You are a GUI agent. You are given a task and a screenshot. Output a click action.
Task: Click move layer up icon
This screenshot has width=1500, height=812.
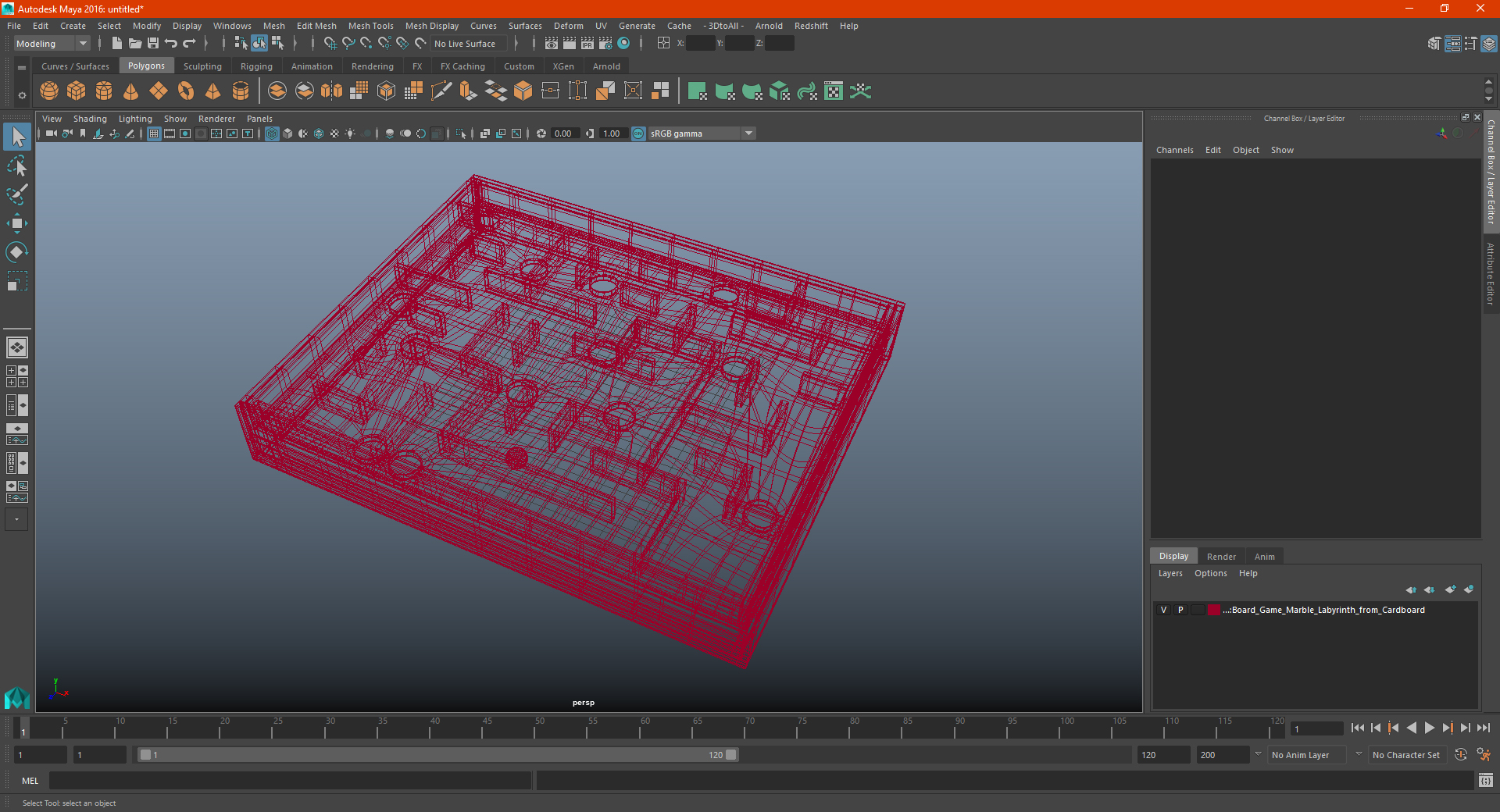click(x=1411, y=589)
